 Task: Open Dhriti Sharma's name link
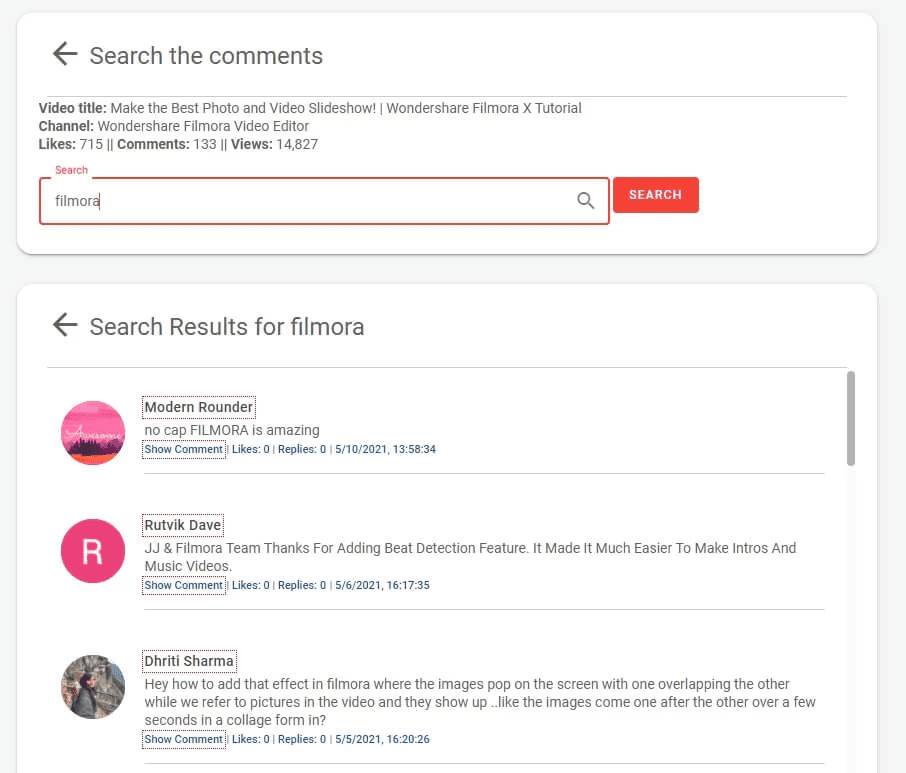click(x=189, y=661)
